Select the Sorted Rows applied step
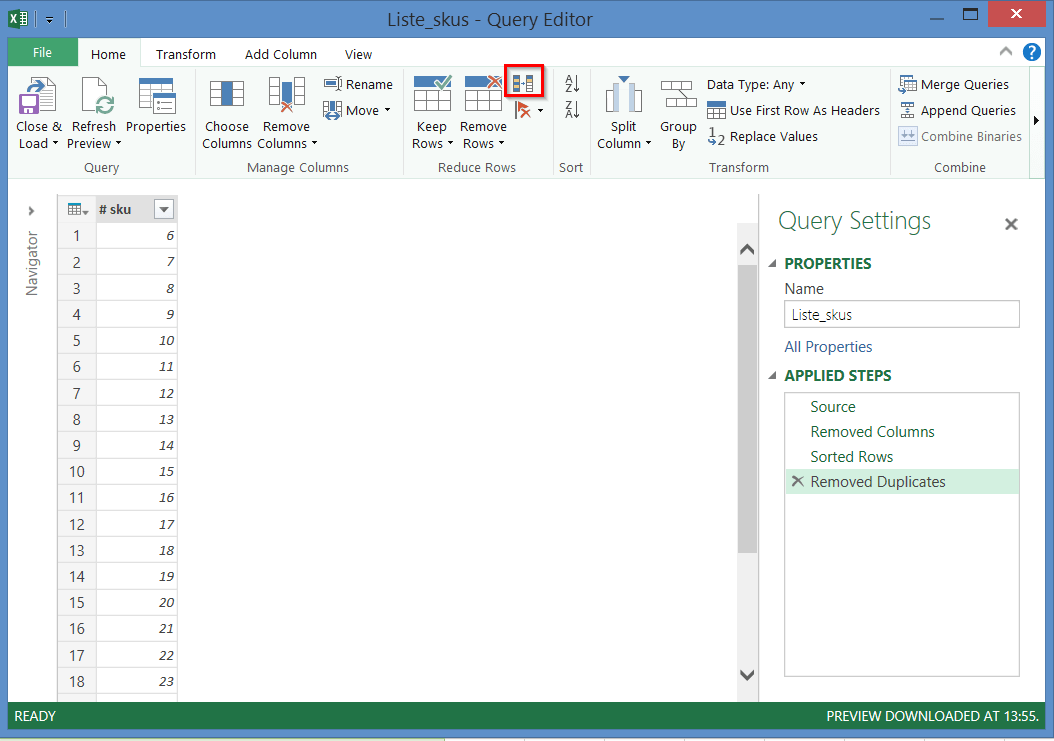Image resolution: width=1054 pixels, height=741 pixels. click(851, 457)
